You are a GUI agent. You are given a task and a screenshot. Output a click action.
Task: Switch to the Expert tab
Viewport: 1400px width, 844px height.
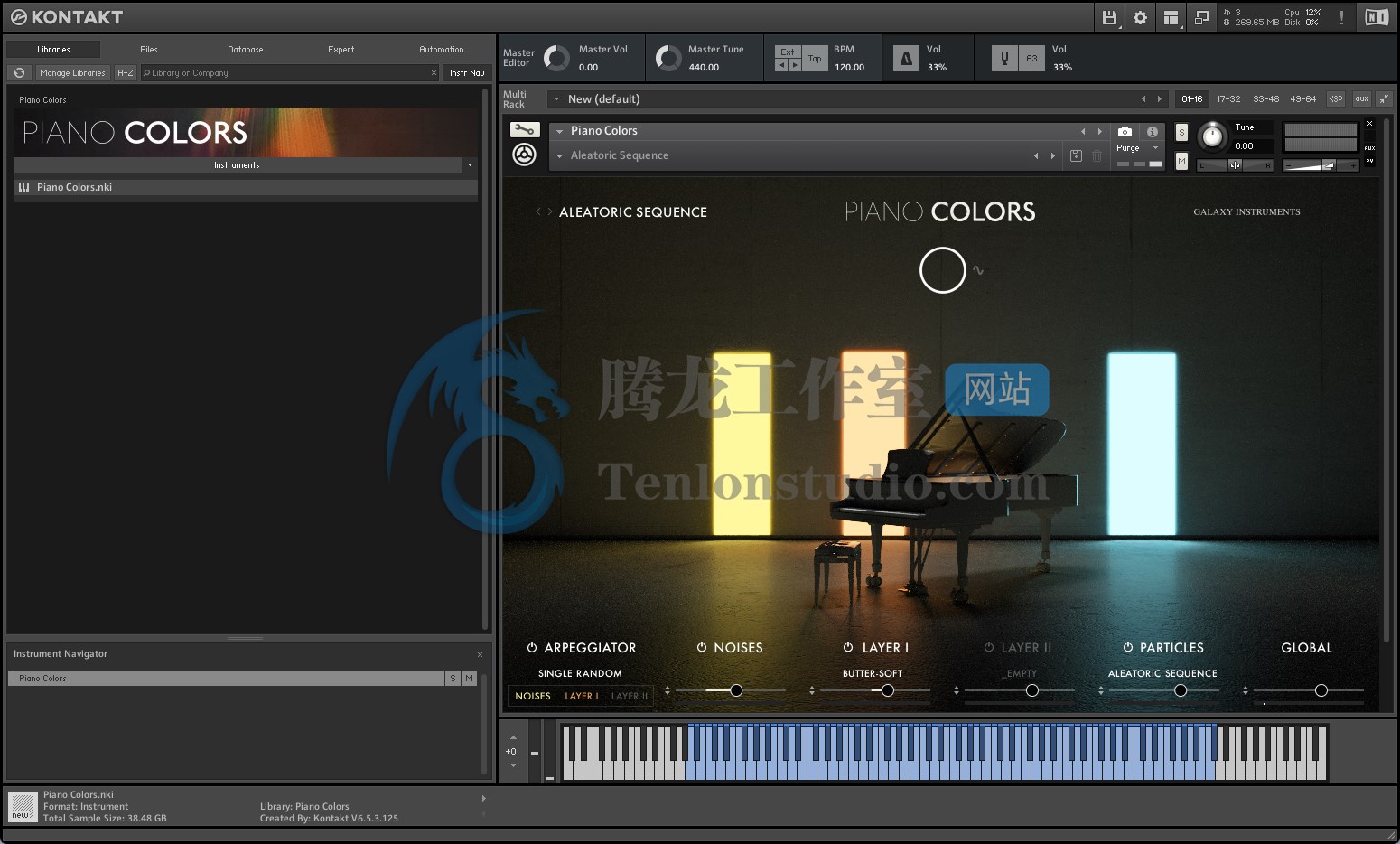click(341, 50)
